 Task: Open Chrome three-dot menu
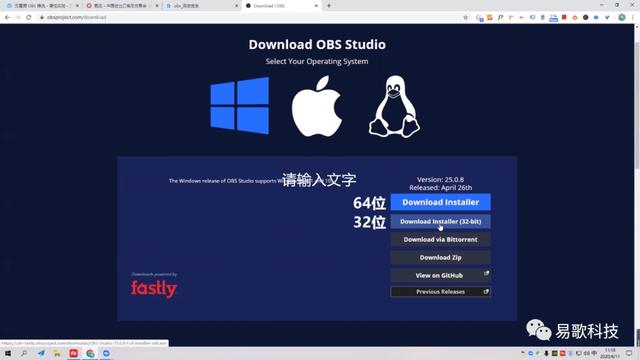[633, 17]
